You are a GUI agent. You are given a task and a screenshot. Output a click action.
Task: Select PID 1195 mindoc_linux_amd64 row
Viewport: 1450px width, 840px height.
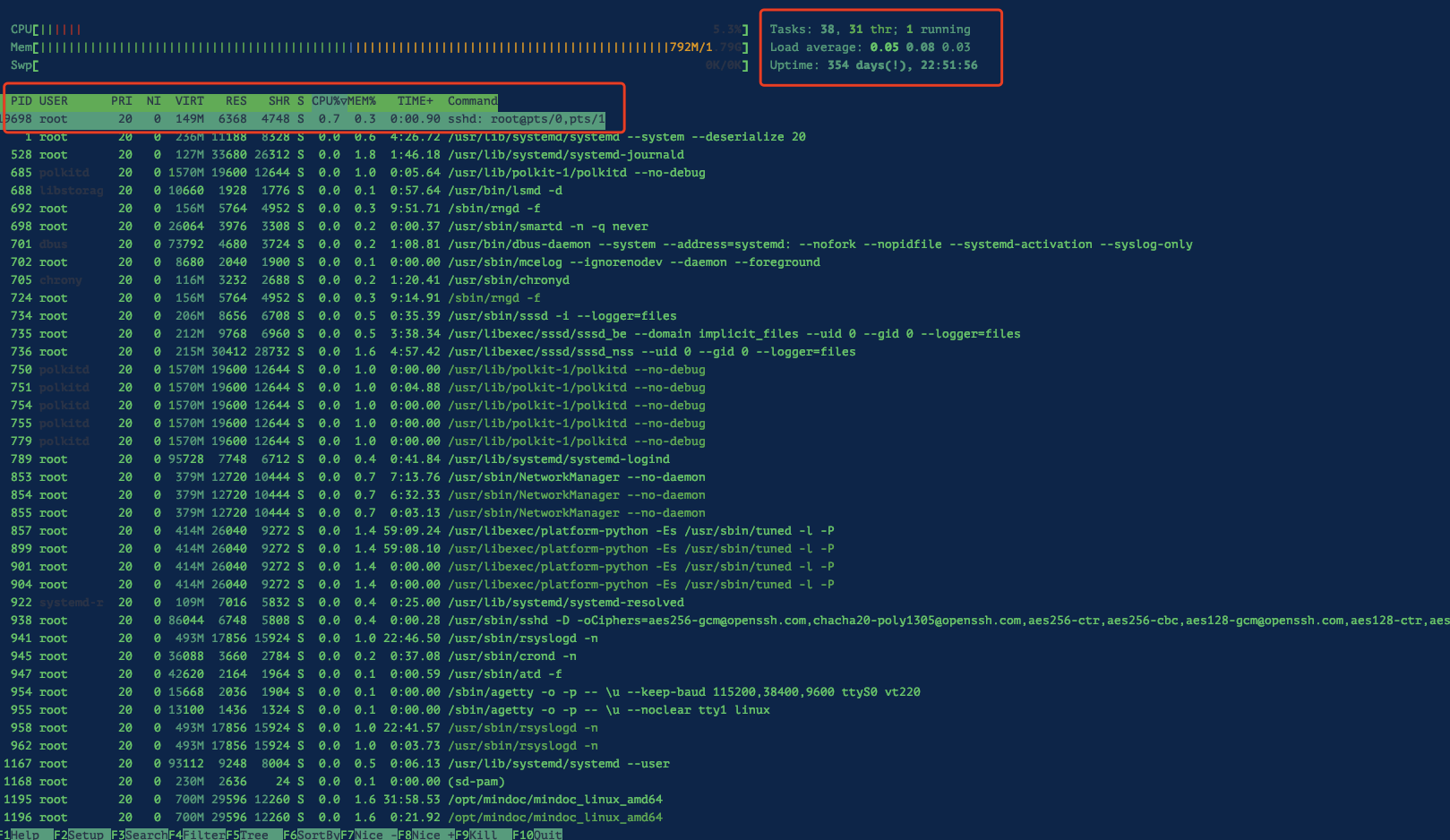coord(332,800)
